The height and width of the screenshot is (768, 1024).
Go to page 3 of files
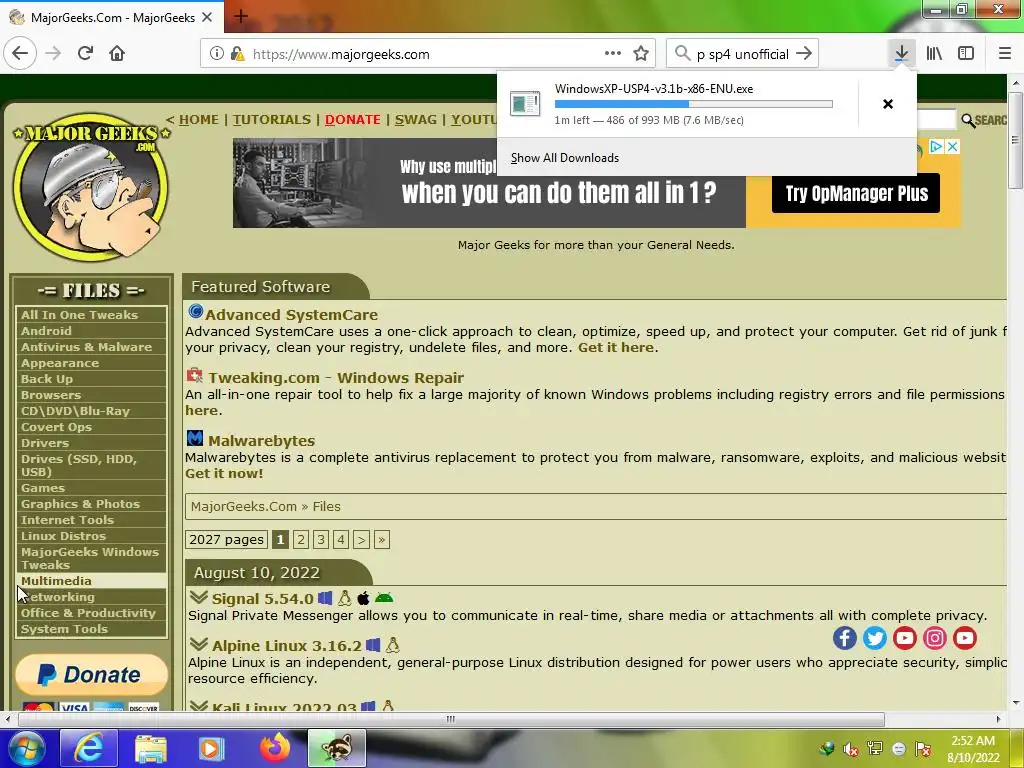[x=321, y=539]
